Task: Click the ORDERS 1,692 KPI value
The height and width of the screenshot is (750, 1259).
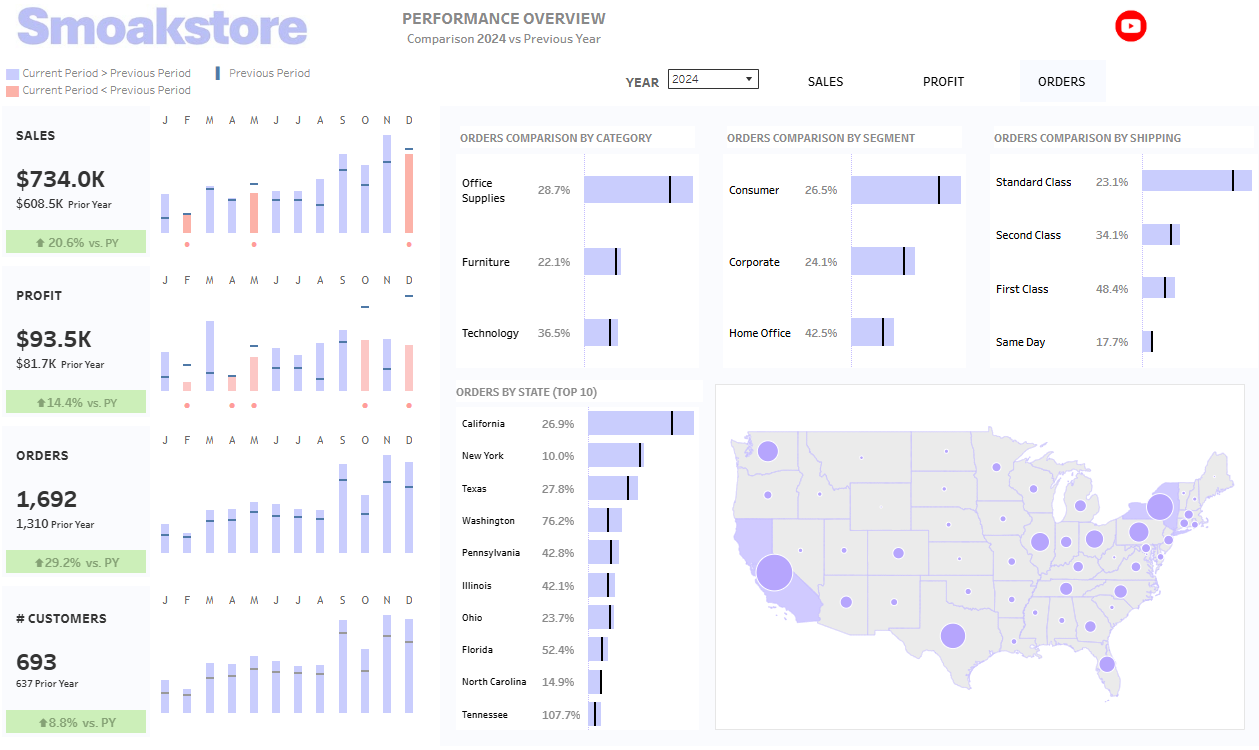Action: 46,499
